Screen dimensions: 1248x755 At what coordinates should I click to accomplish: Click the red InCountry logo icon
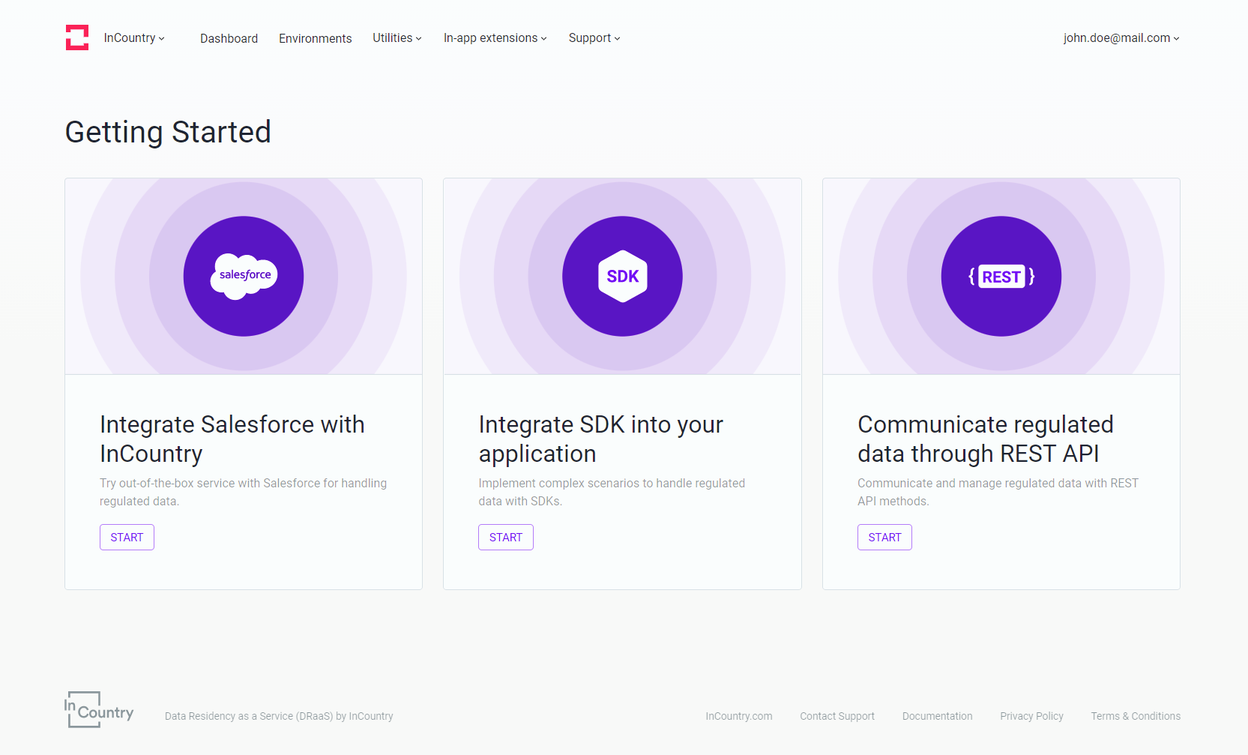coord(77,38)
